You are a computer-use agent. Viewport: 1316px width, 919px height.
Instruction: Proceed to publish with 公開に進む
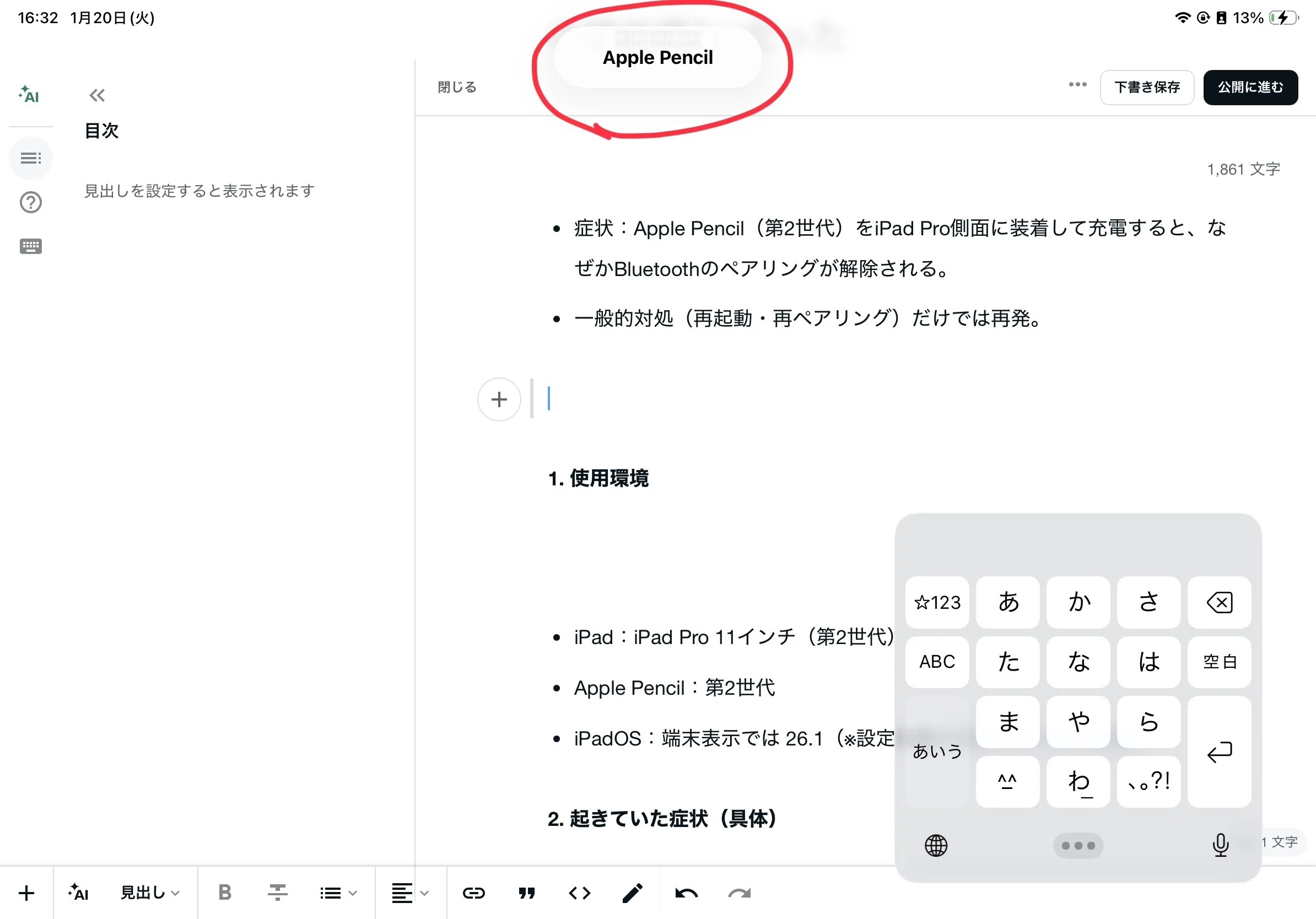(1250, 87)
